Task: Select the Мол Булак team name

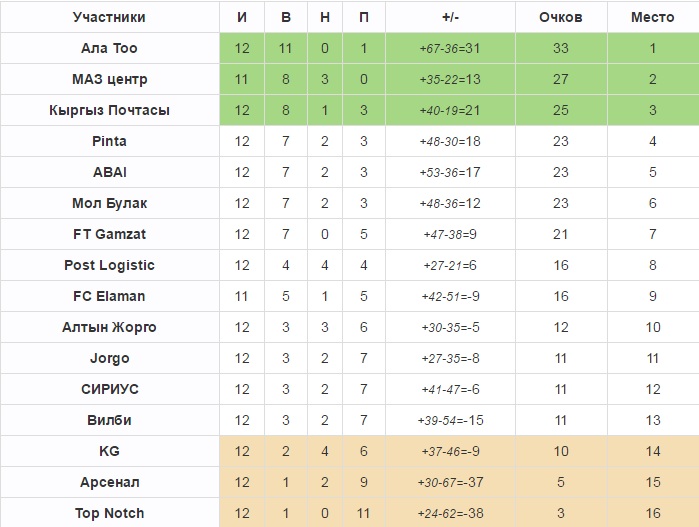Action: click(109, 203)
